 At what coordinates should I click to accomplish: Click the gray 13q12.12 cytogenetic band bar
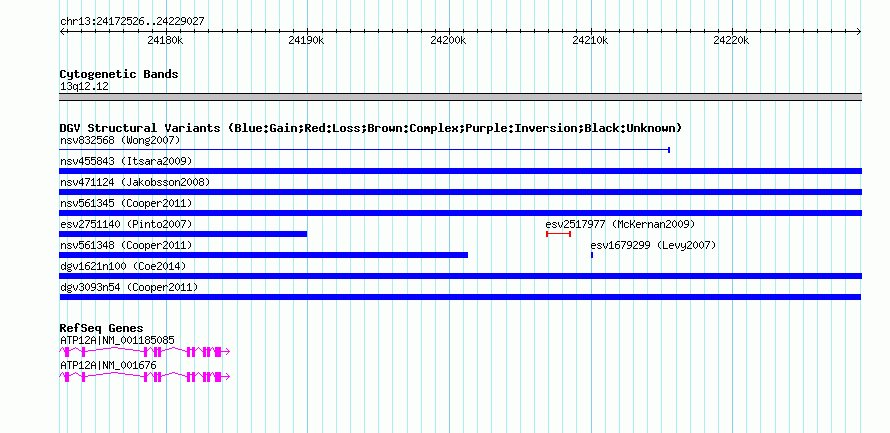[x=460, y=97]
